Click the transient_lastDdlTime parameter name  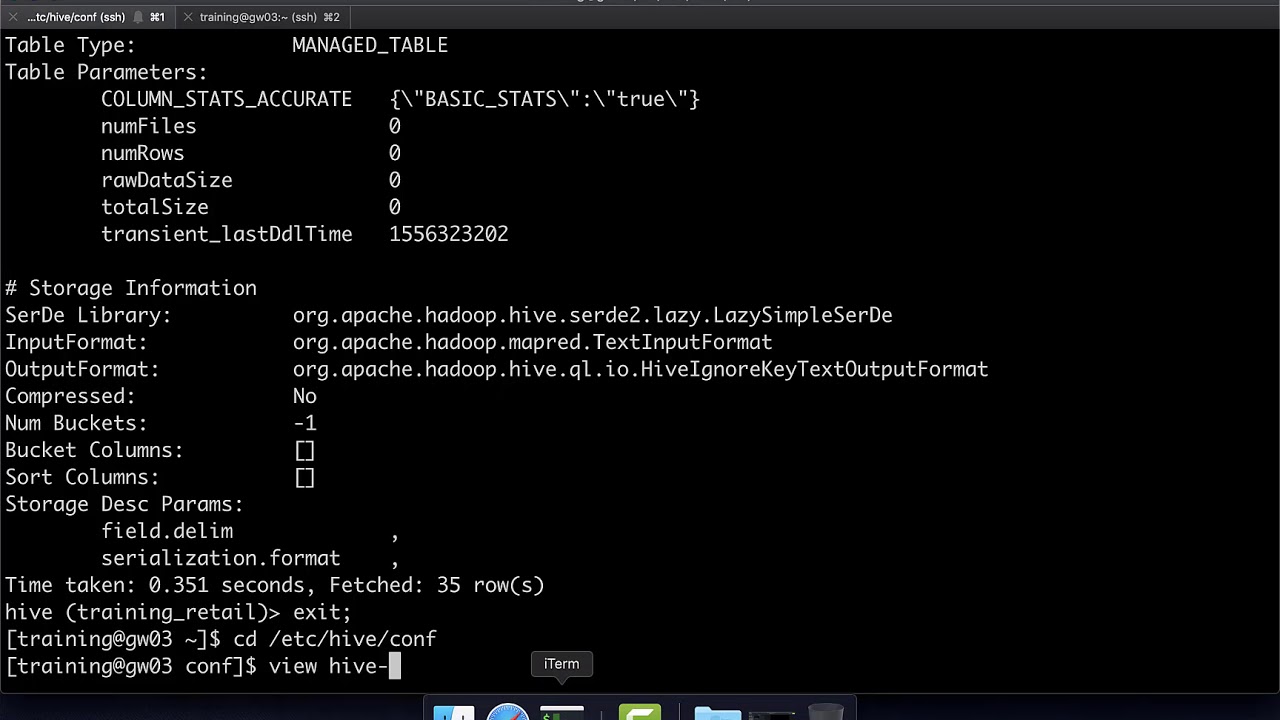click(226, 234)
